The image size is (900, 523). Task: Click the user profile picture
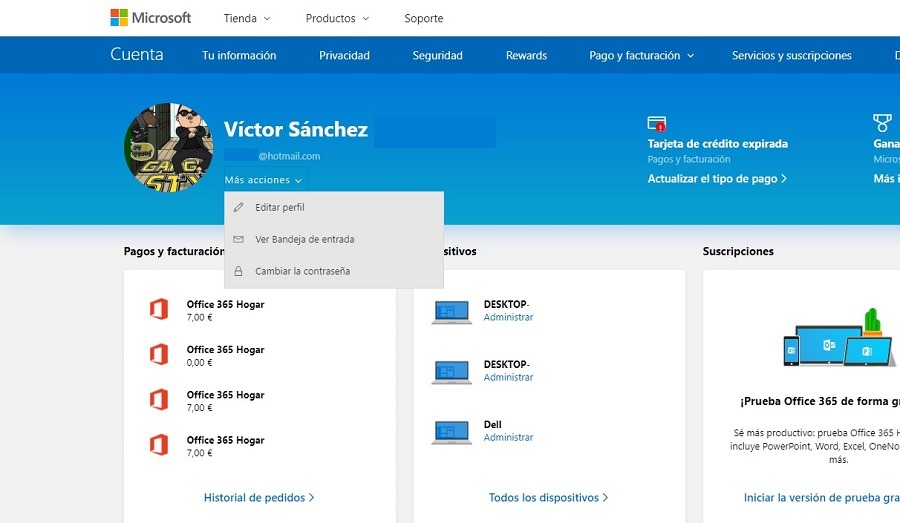point(169,147)
